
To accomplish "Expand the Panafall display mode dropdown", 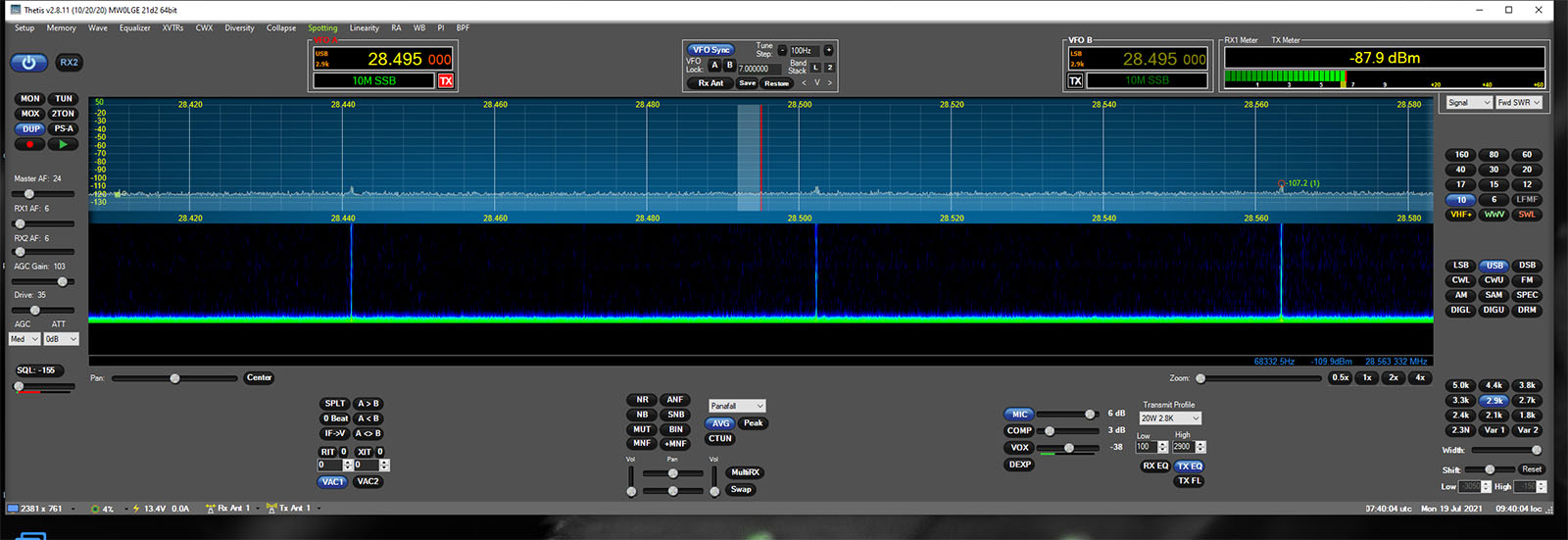I will click(x=737, y=406).
